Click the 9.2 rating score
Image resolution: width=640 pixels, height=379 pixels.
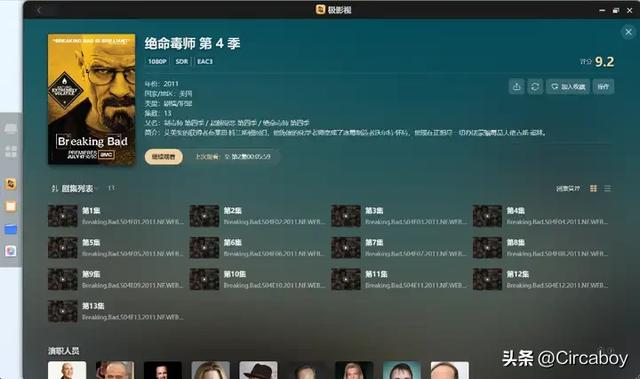pos(604,62)
